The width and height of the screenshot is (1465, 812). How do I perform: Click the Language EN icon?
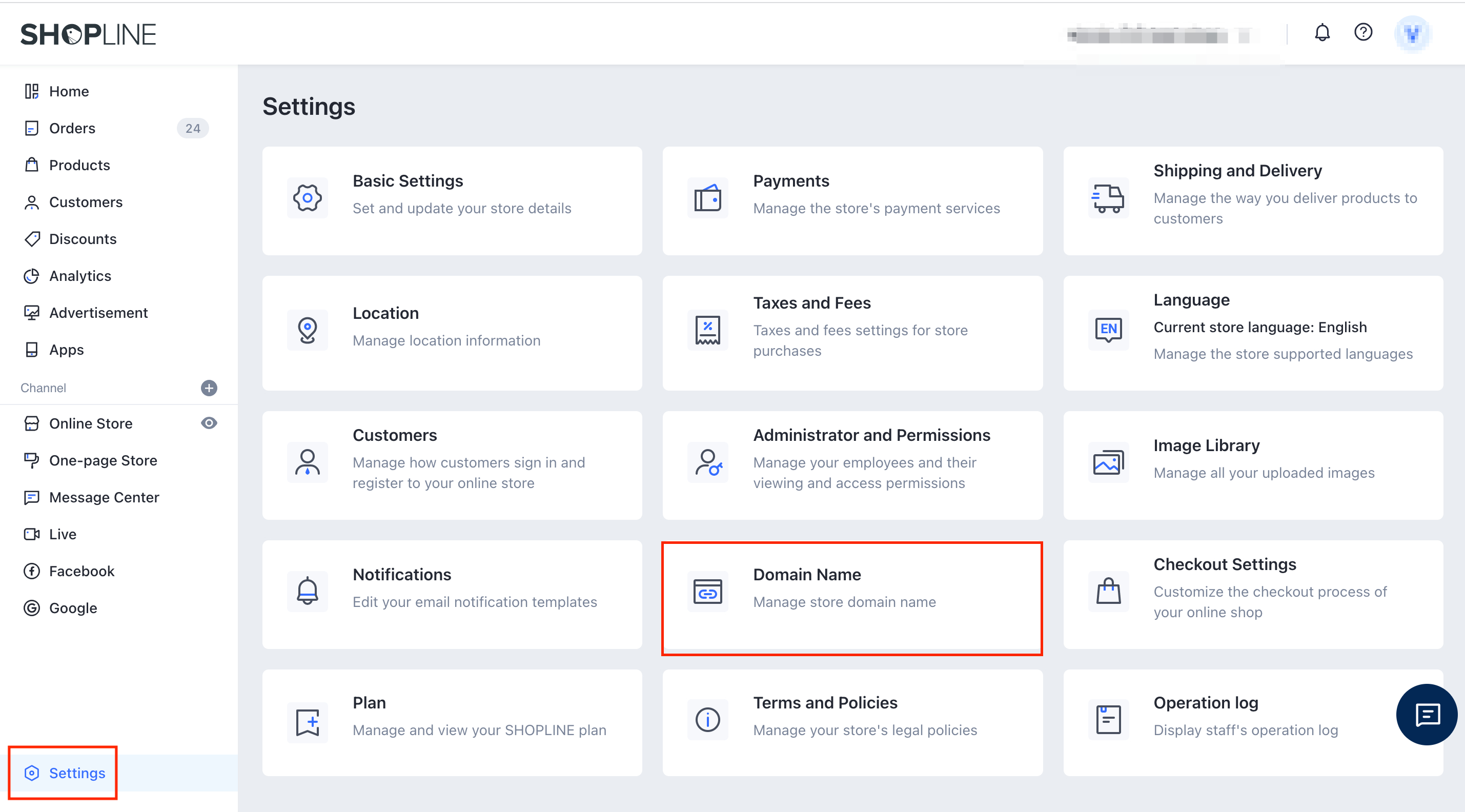tap(1108, 329)
